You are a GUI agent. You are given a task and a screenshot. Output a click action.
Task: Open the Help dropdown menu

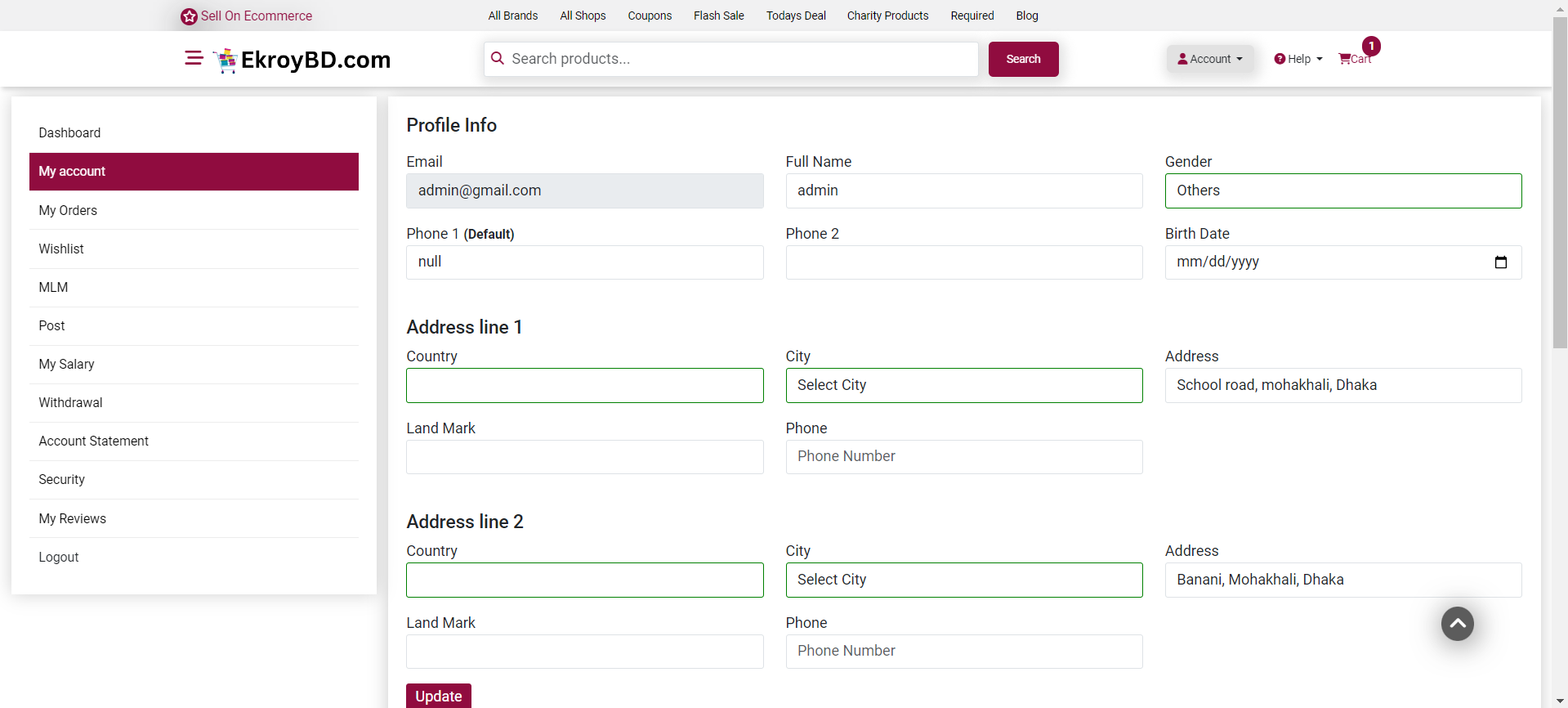pos(1298,59)
